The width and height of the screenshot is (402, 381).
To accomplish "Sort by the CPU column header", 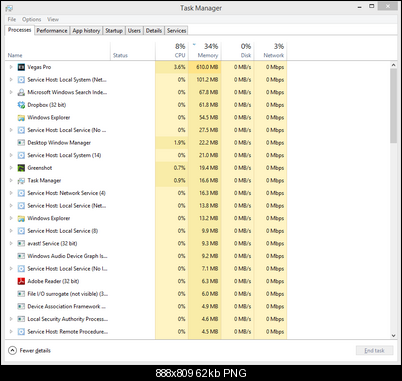I will 172,50.
